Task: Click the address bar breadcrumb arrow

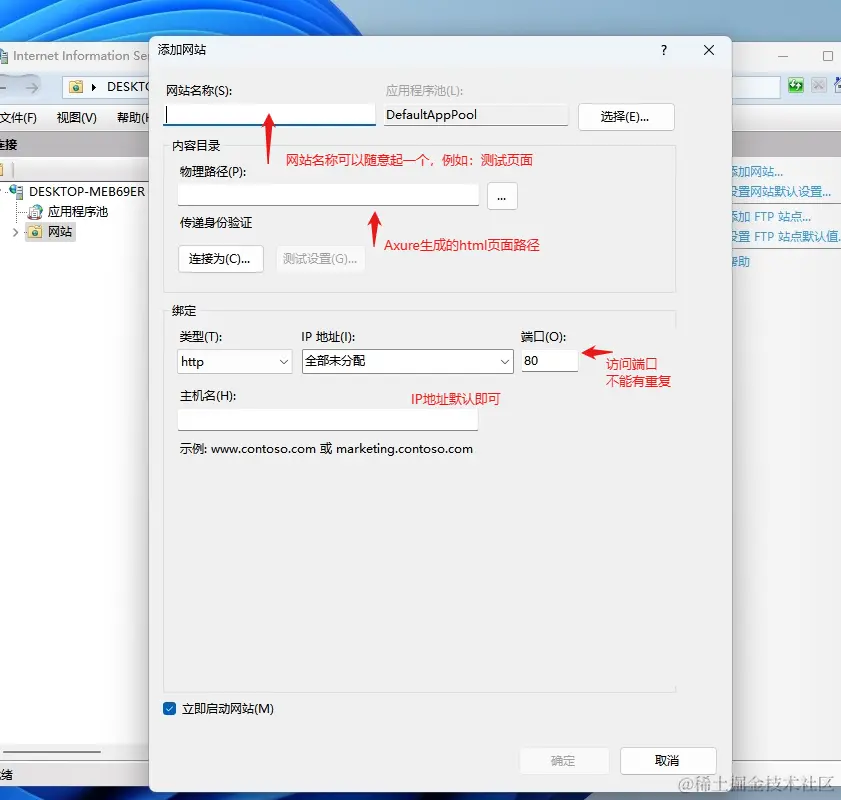Action: coord(94,87)
